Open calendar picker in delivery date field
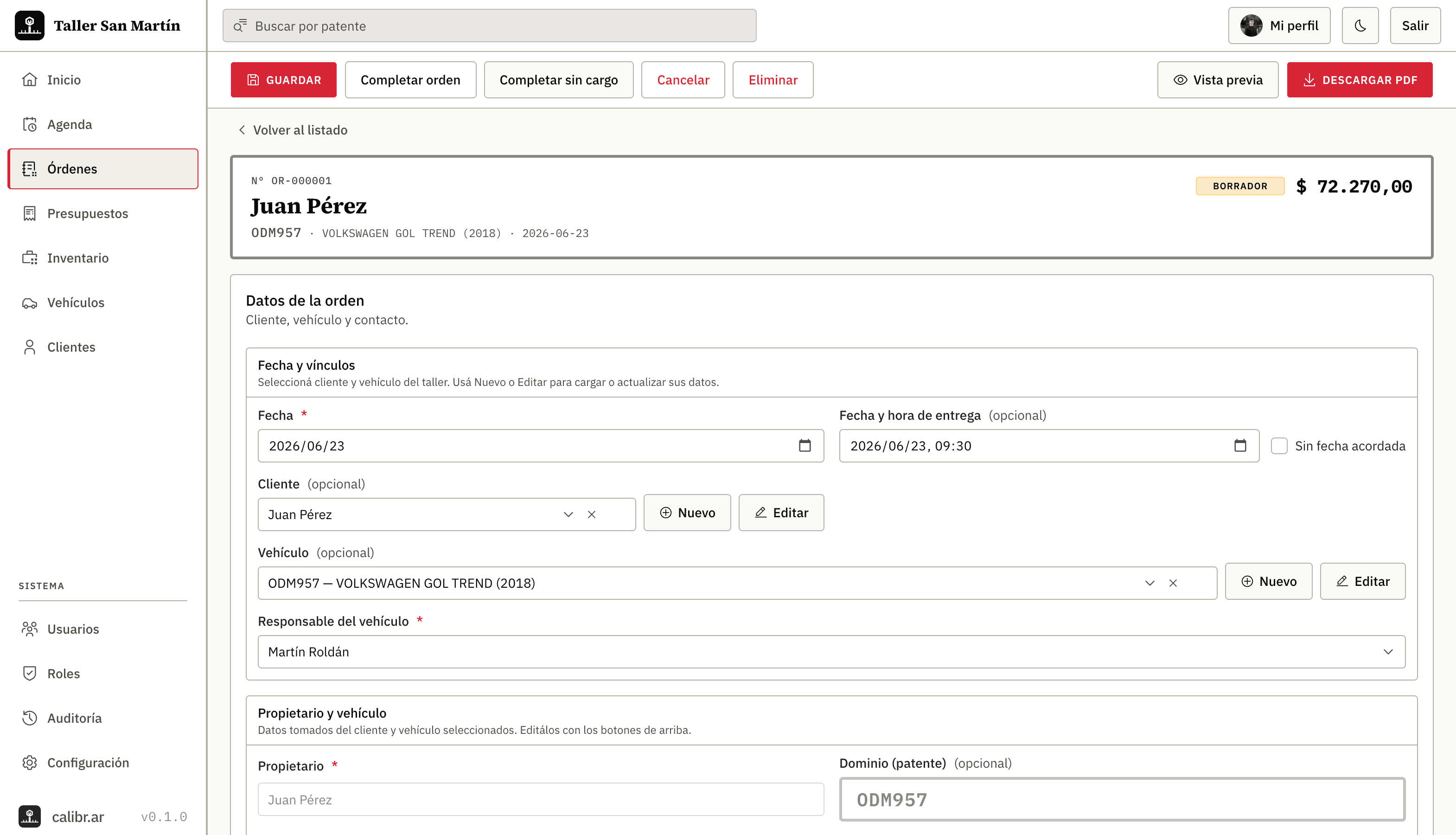The image size is (1456, 835). (x=1240, y=446)
